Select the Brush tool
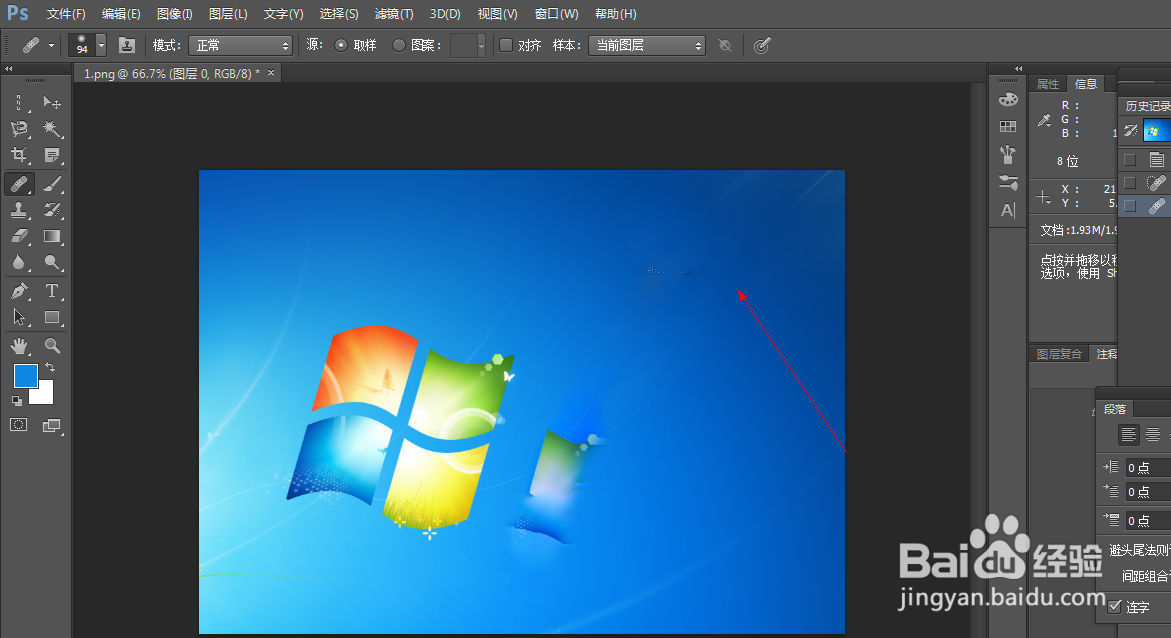 [x=52, y=183]
